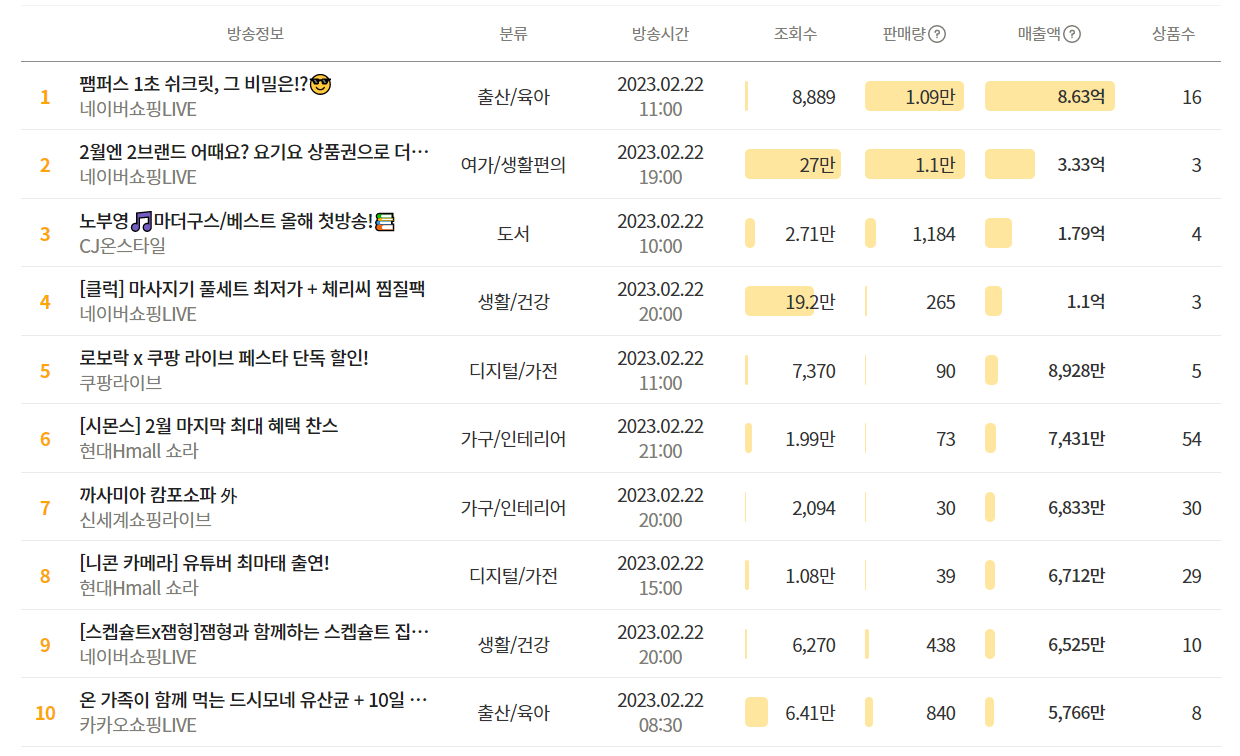Click the 카카오쇼핑LIVE platform label

[138, 725]
